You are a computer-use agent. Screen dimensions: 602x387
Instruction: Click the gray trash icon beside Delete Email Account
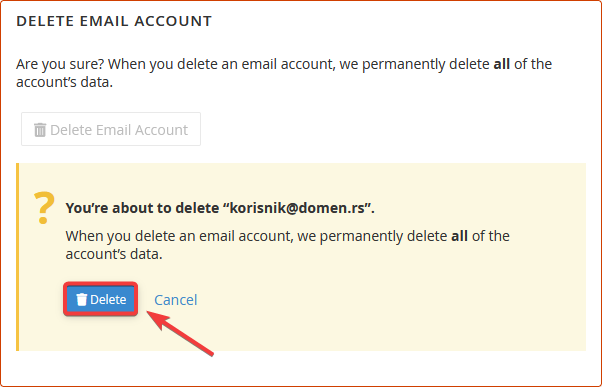pos(40,130)
